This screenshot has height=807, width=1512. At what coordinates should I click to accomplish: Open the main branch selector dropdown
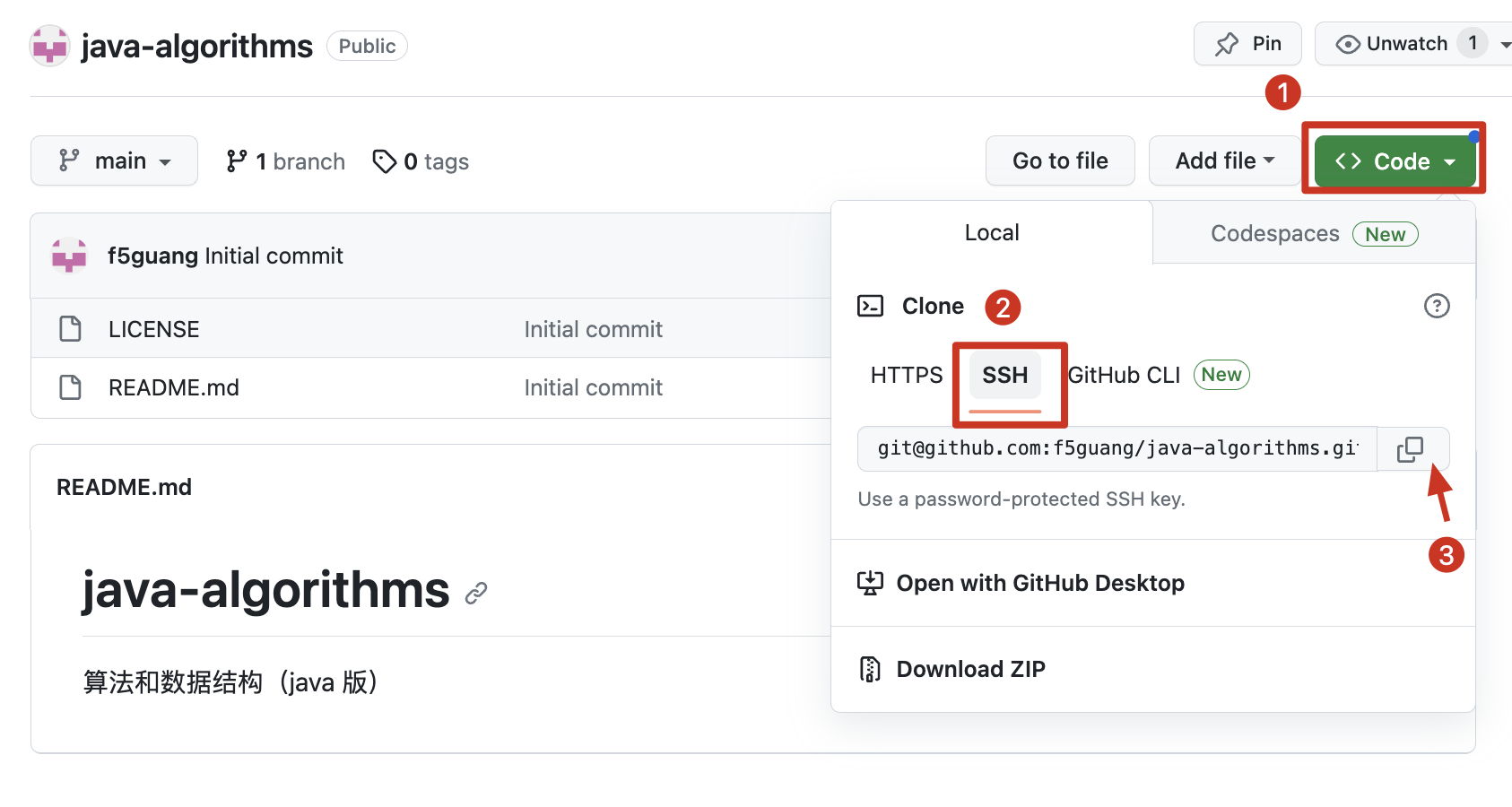pos(114,161)
